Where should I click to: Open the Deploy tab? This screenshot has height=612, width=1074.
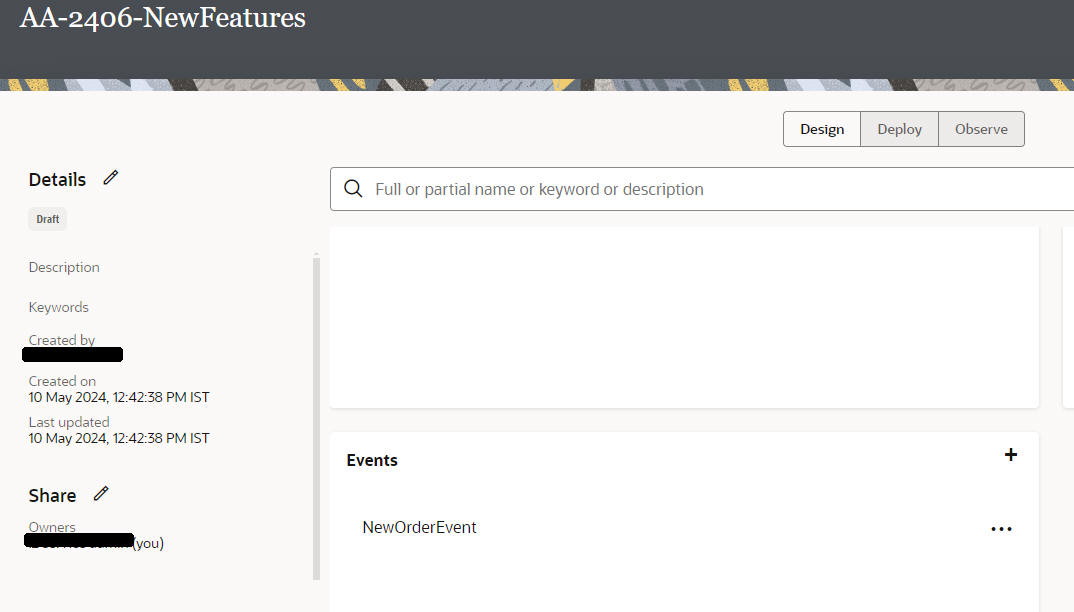(x=899, y=129)
